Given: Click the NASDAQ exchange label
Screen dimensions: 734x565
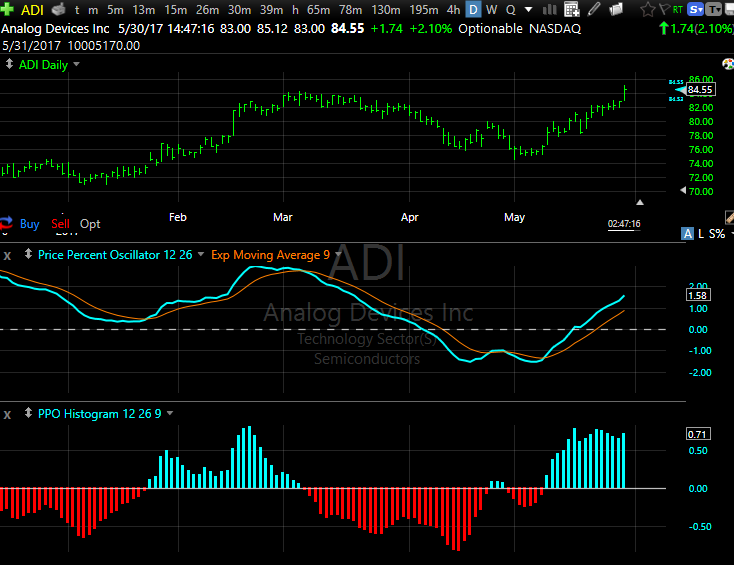Looking at the screenshot, I should pos(555,29).
